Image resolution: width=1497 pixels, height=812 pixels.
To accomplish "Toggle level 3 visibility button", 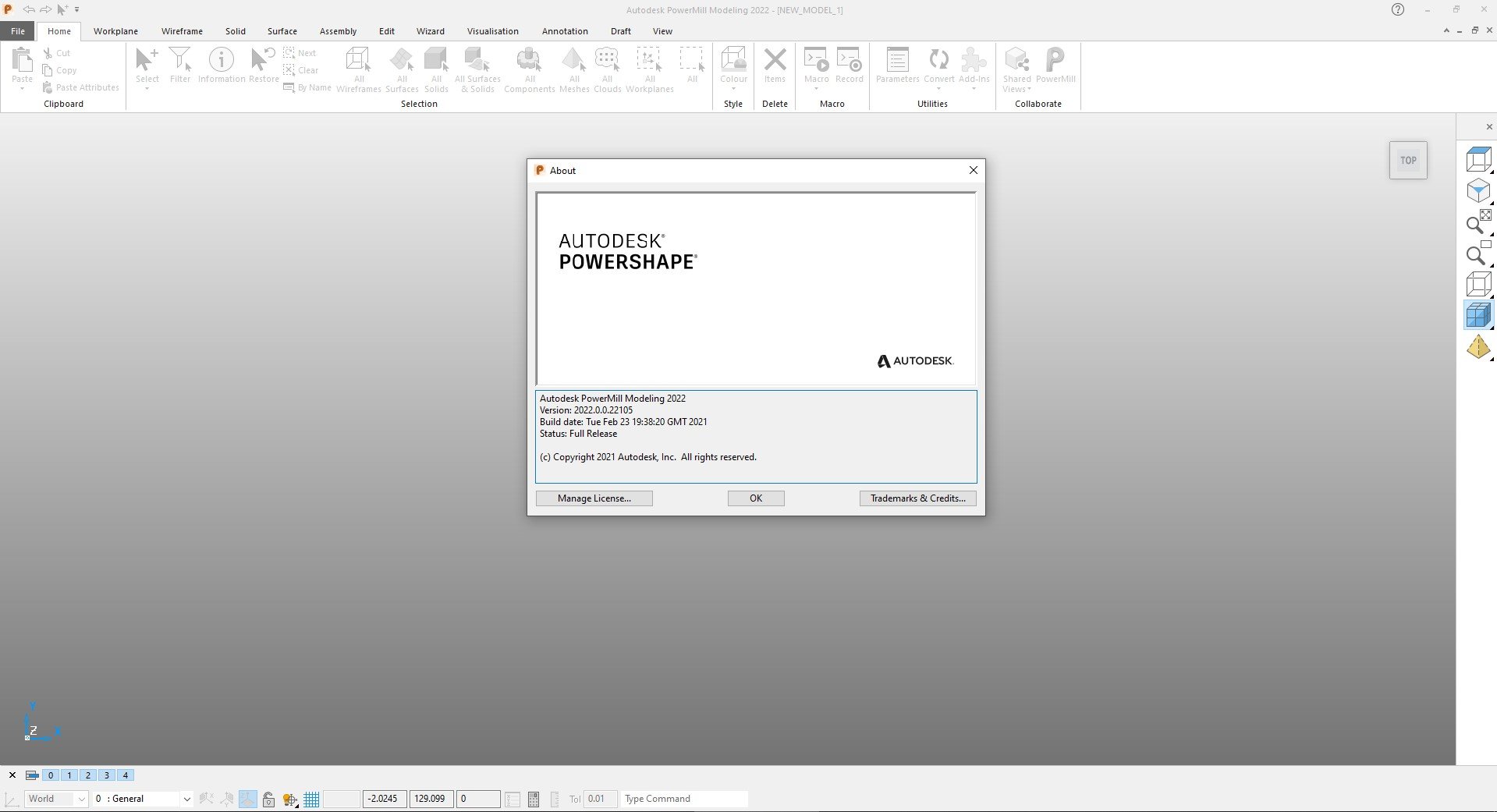I will point(107,775).
